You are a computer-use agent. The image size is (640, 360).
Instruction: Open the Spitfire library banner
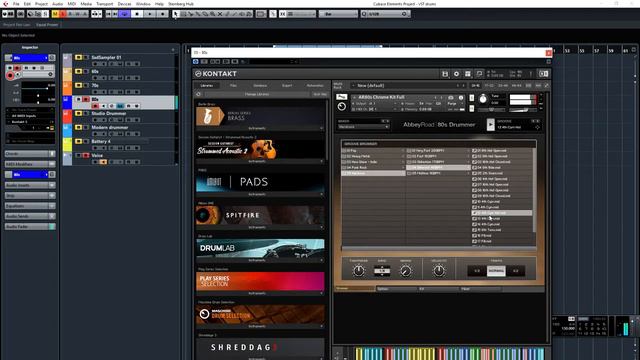(260, 215)
